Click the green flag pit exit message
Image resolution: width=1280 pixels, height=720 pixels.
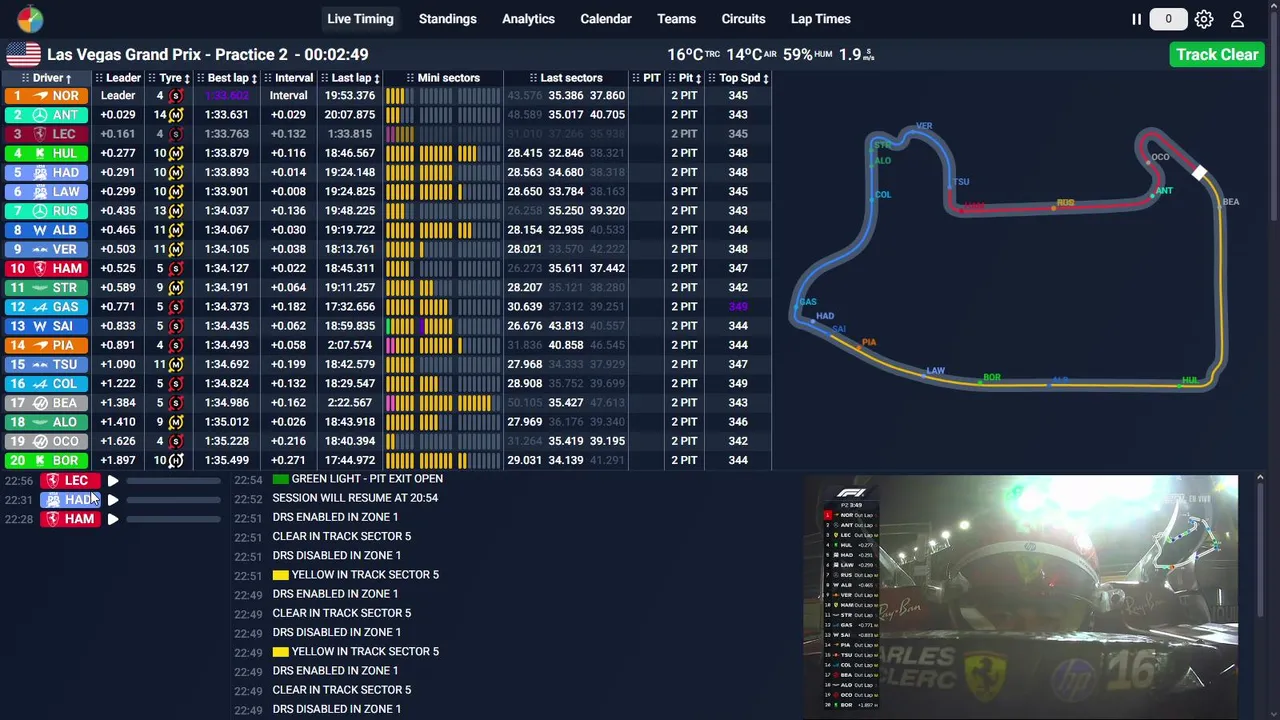pos(357,479)
